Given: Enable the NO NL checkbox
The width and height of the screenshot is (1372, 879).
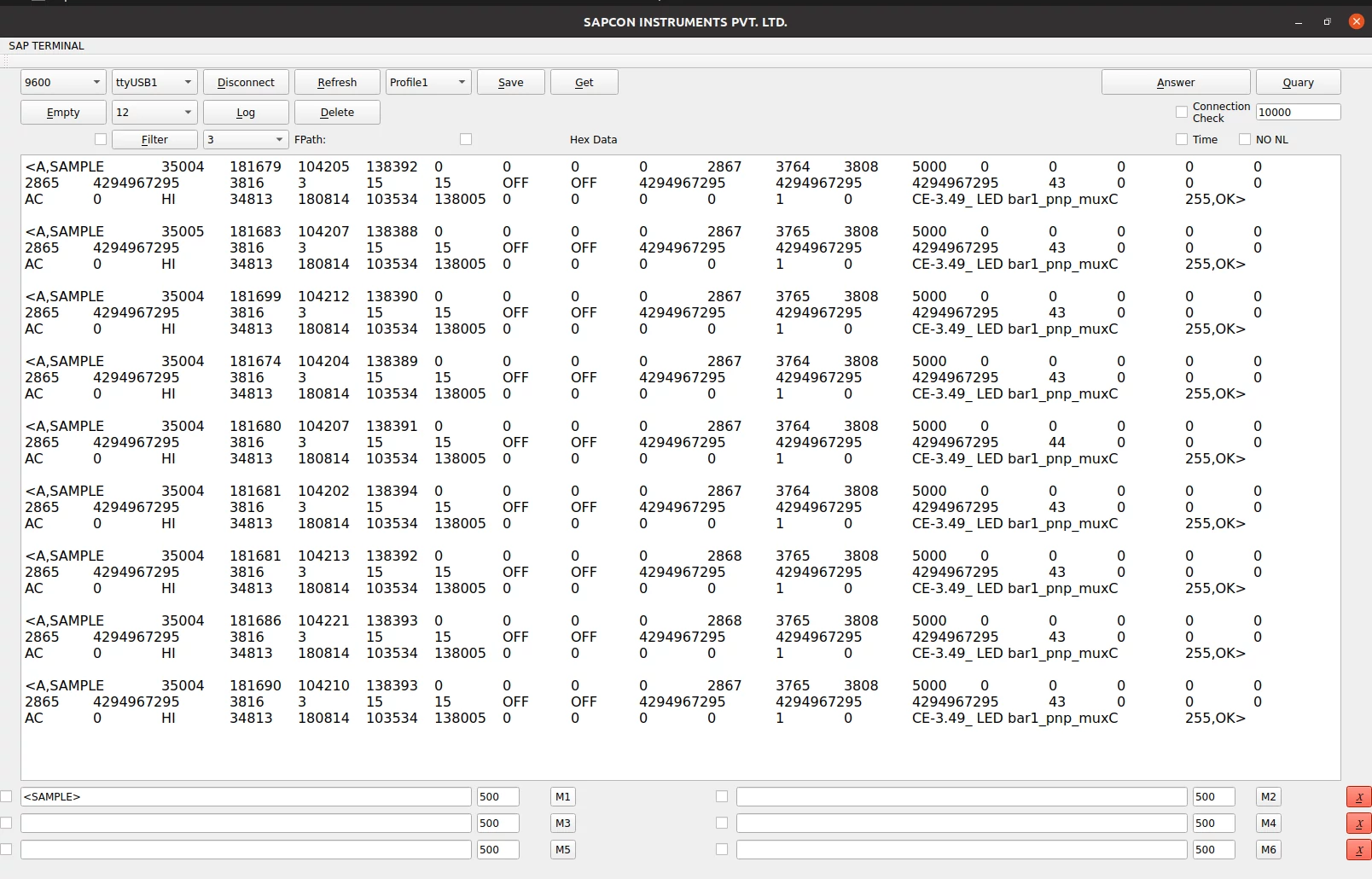Looking at the screenshot, I should [1245, 139].
